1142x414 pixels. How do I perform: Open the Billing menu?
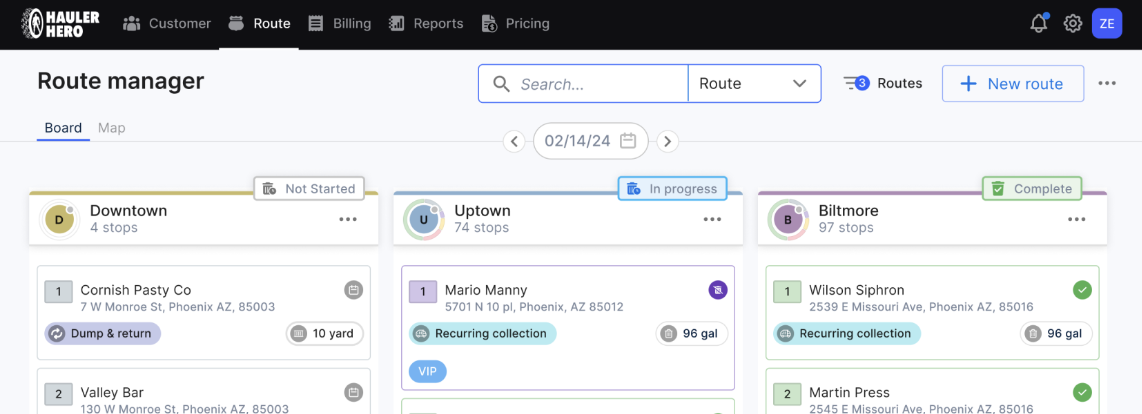pyautogui.click(x=339, y=23)
